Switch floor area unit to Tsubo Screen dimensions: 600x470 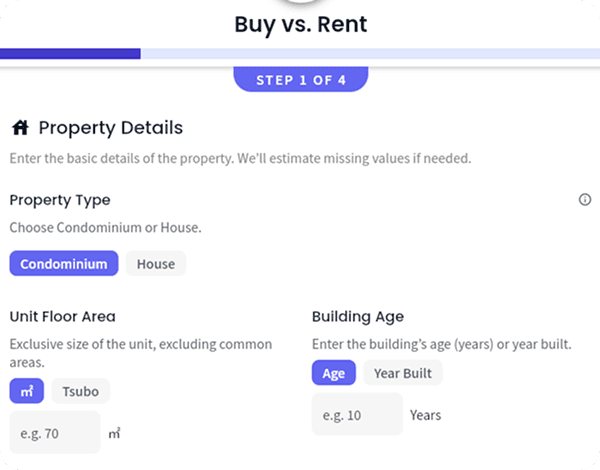[x=81, y=391]
